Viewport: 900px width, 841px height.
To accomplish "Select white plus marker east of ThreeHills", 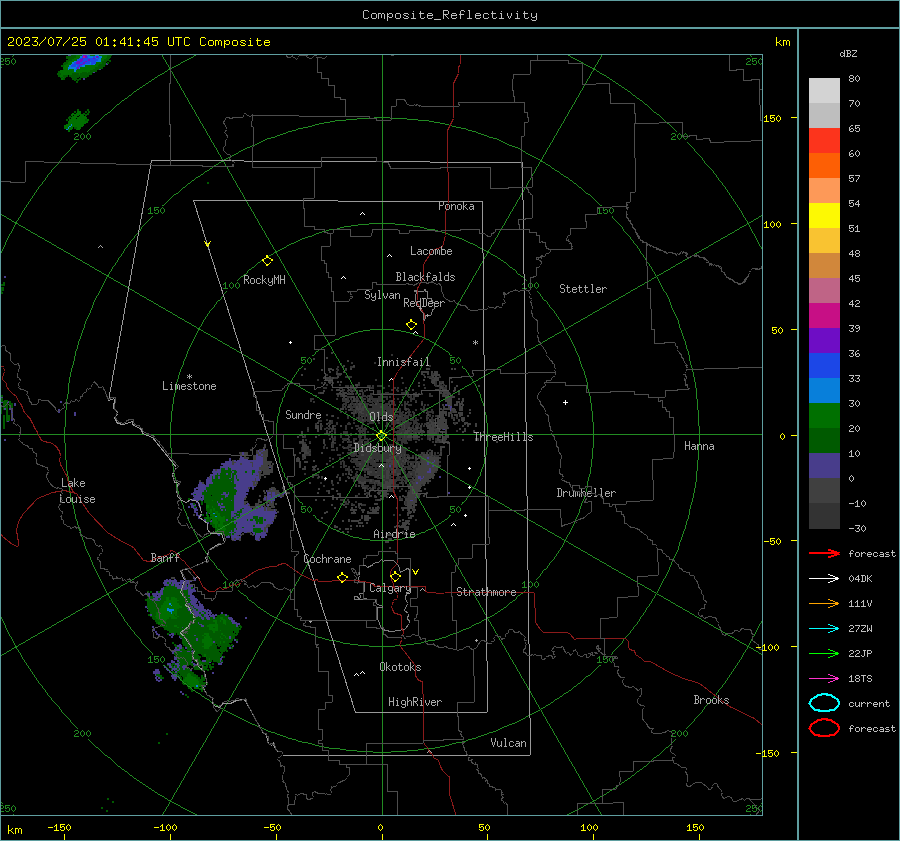I will click(x=565, y=402).
